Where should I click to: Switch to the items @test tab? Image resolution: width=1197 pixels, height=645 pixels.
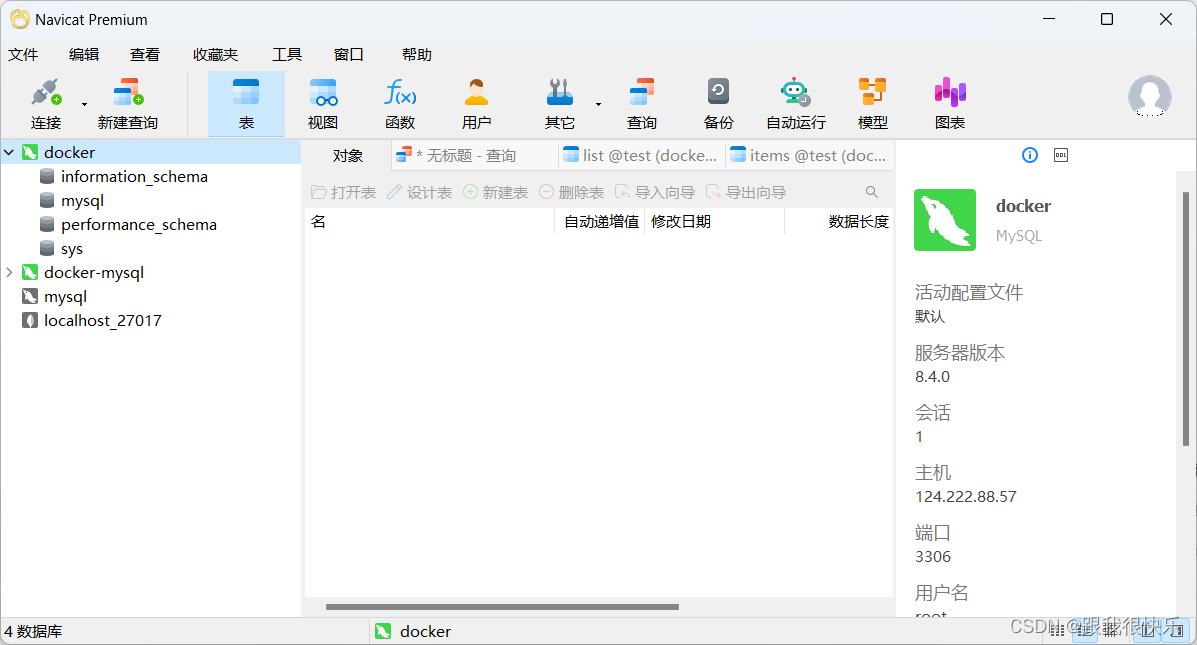pyautogui.click(x=809, y=156)
